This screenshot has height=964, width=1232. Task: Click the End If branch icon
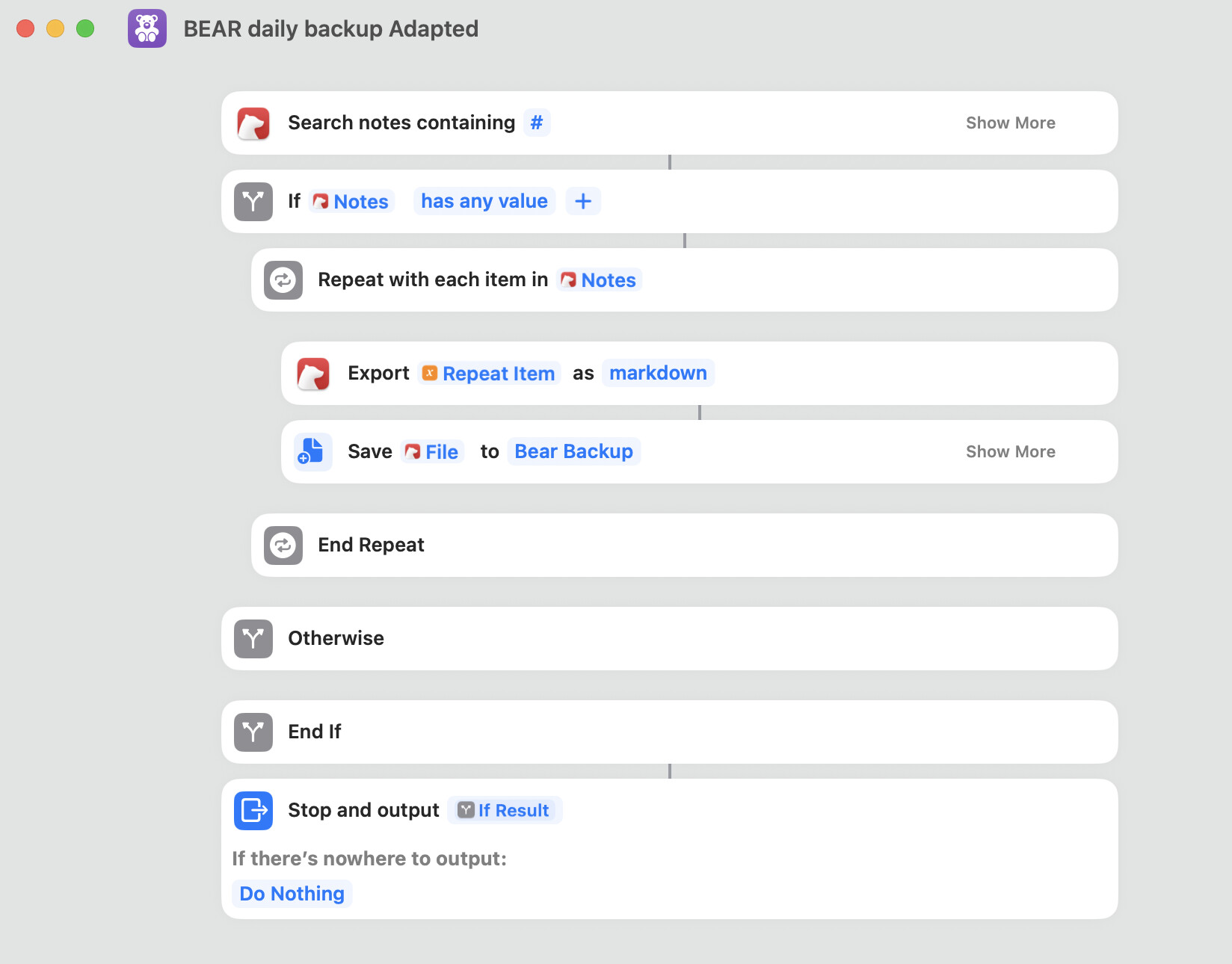[253, 732]
